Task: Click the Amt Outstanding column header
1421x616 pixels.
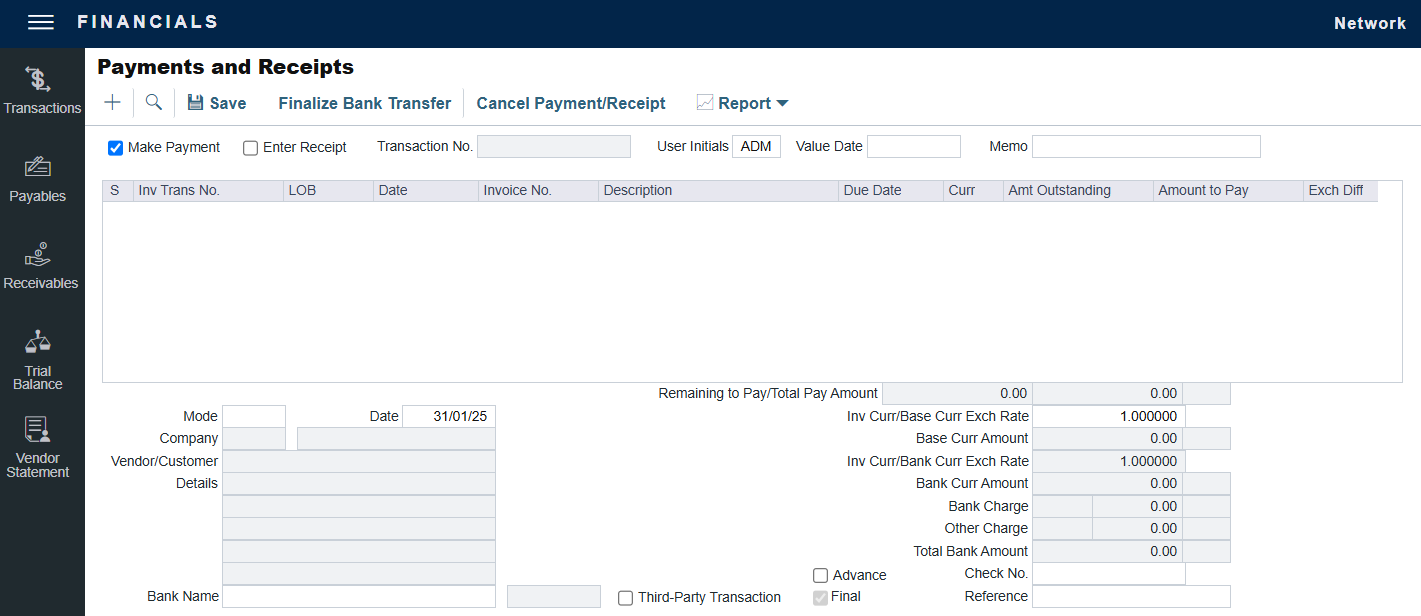Action: pyautogui.click(x=1059, y=191)
